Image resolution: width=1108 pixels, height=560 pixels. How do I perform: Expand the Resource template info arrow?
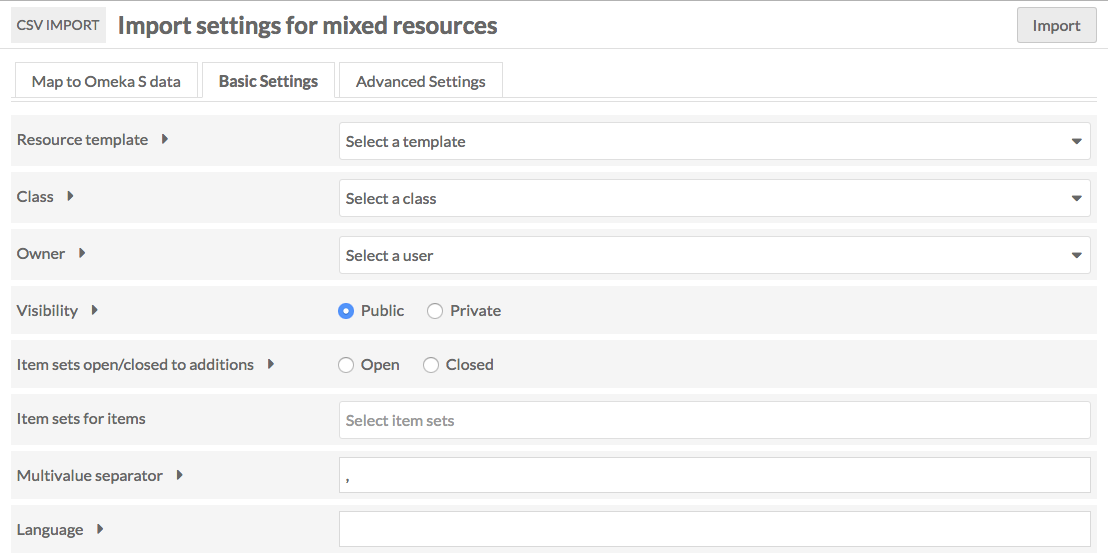pyautogui.click(x=165, y=139)
